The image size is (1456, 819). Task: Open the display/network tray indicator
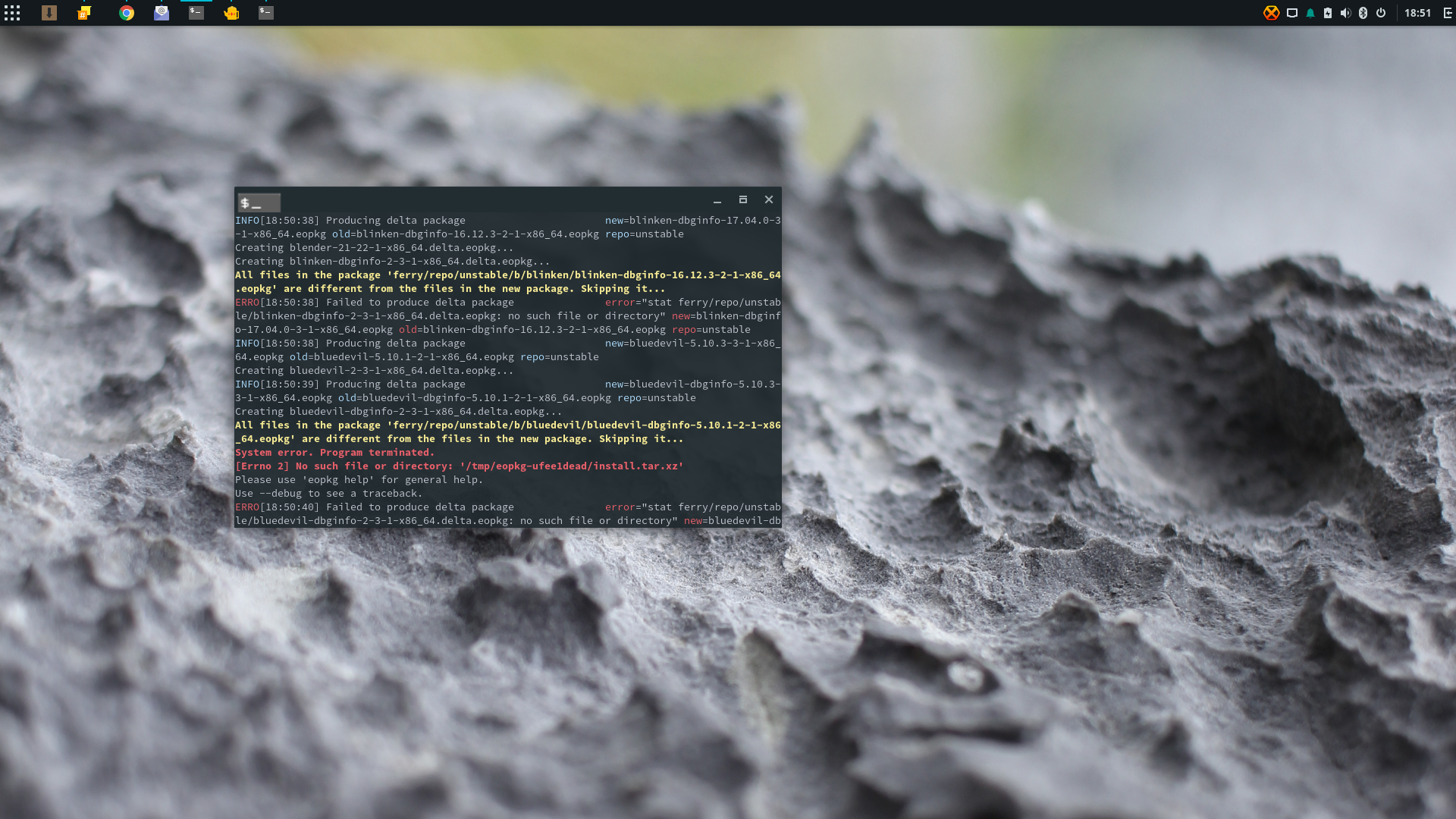pos(1292,13)
